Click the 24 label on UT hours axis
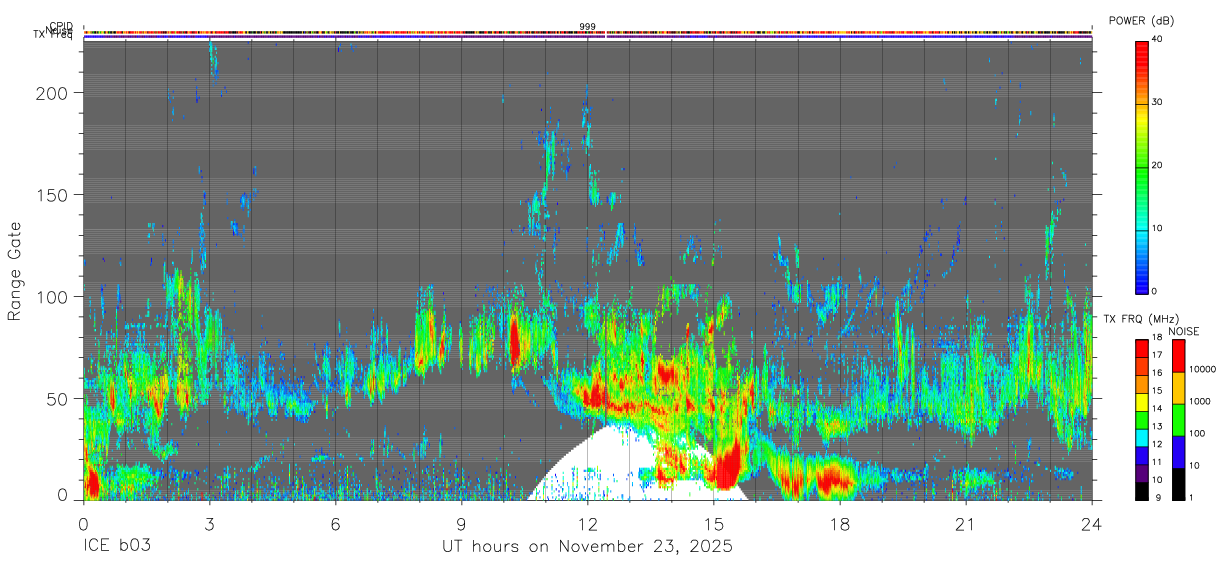The height and width of the screenshot is (567, 1228). click(1091, 524)
